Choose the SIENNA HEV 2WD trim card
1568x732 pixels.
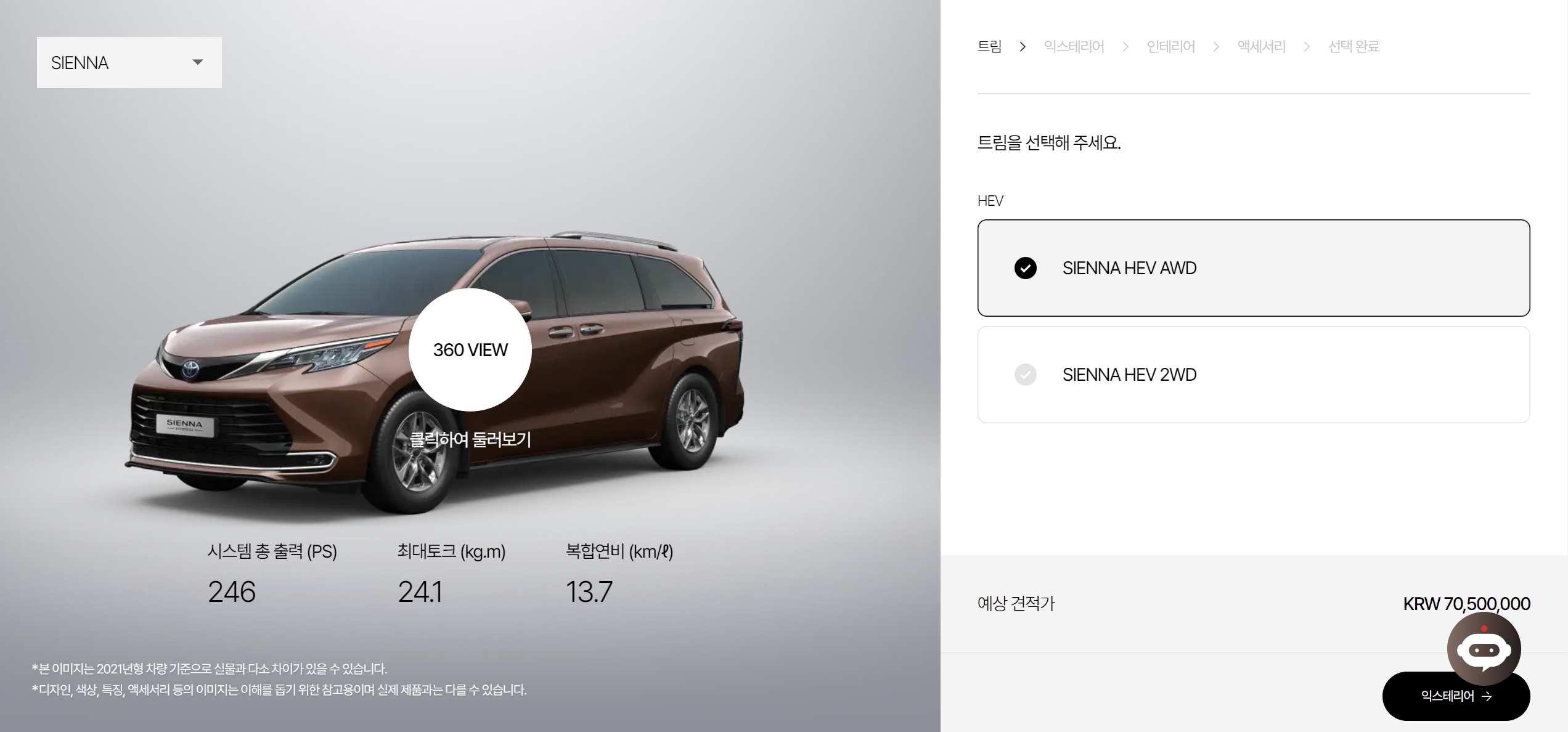[x=1254, y=375]
